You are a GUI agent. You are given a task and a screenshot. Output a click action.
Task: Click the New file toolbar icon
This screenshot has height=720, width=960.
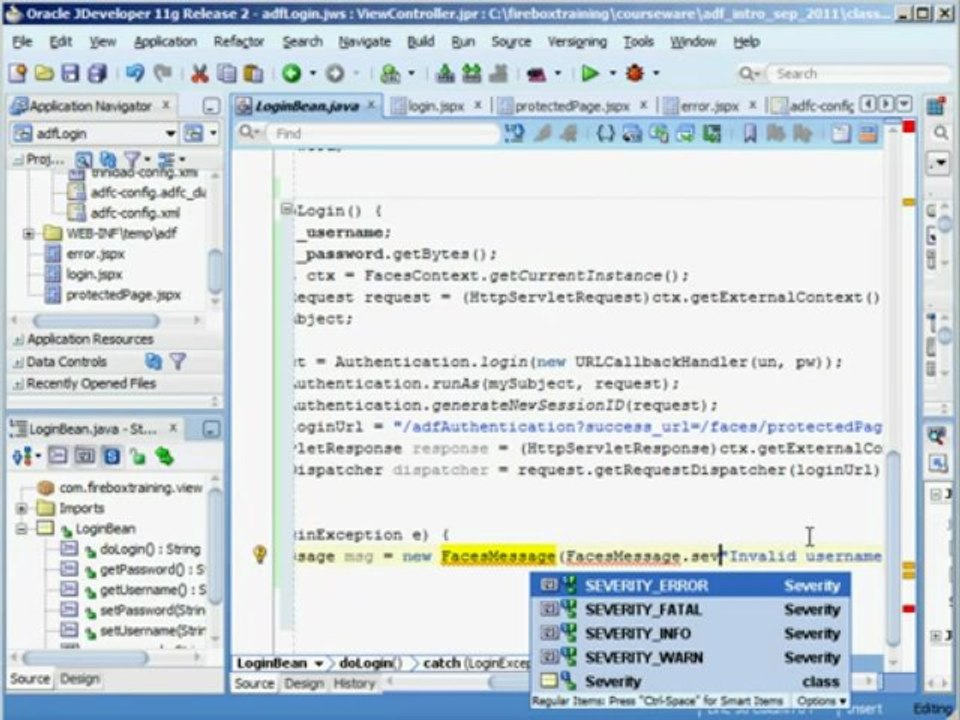(18, 73)
